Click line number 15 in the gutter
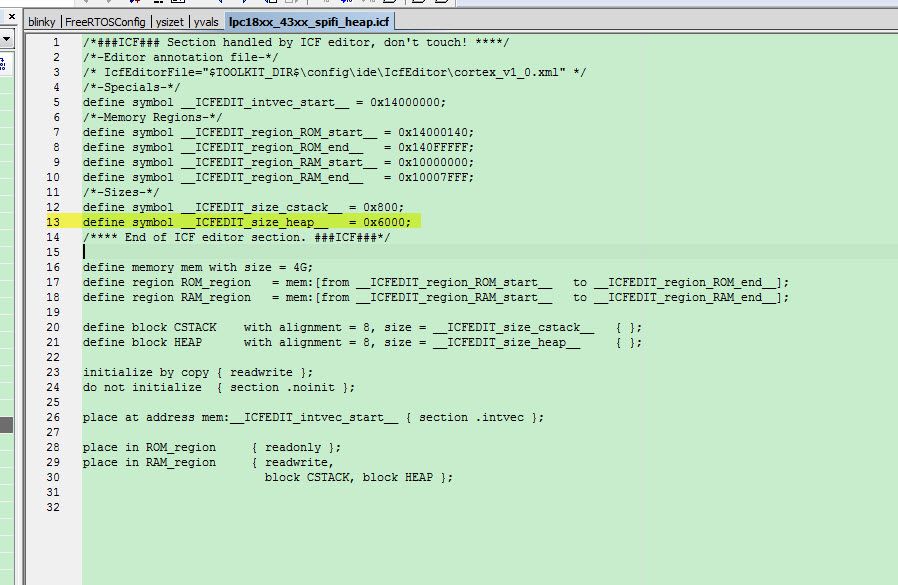This screenshot has width=898, height=585. [x=53, y=252]
